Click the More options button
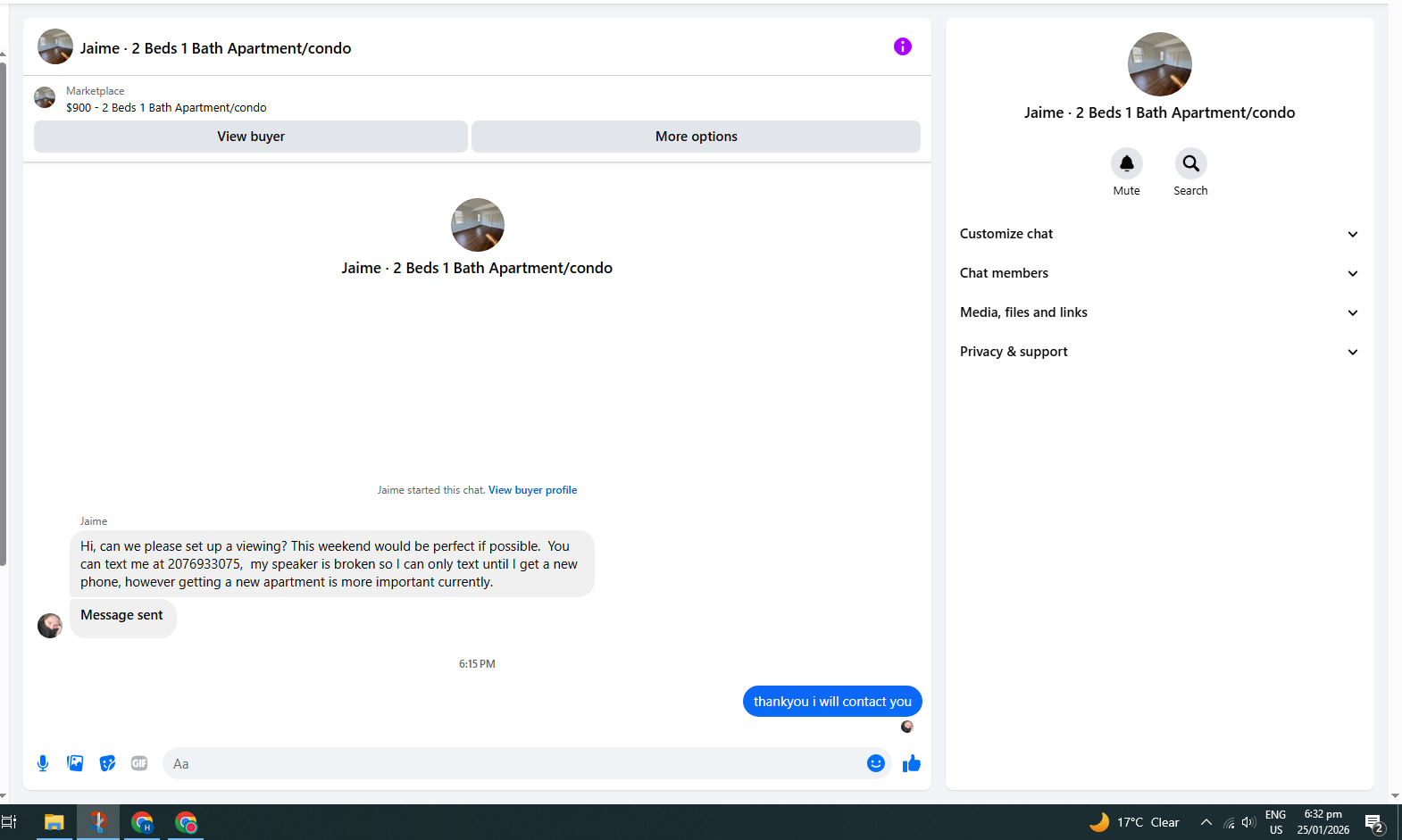The width and height of the screenshot is (1402, 840). coord(696,137)
